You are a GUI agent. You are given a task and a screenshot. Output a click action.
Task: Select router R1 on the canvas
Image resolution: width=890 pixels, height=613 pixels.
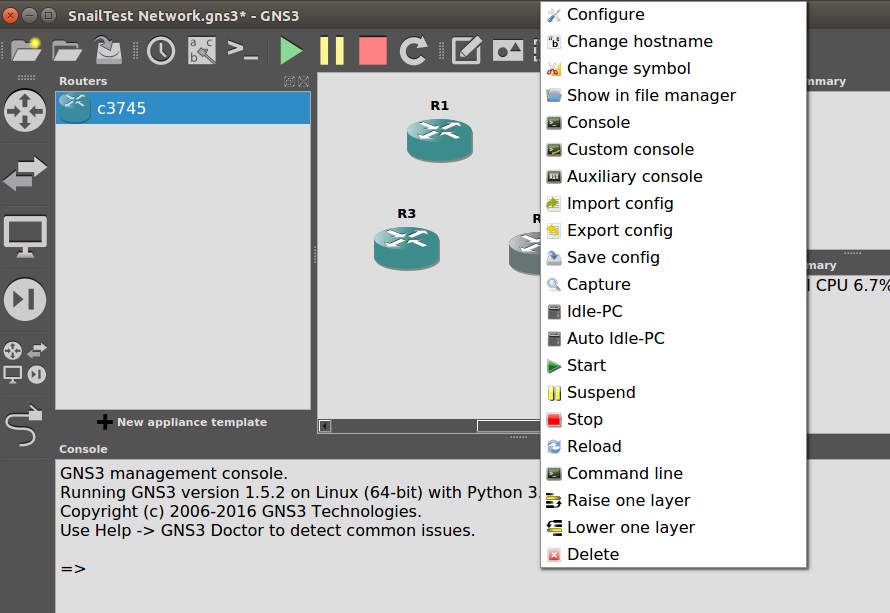tap(440, 140)
